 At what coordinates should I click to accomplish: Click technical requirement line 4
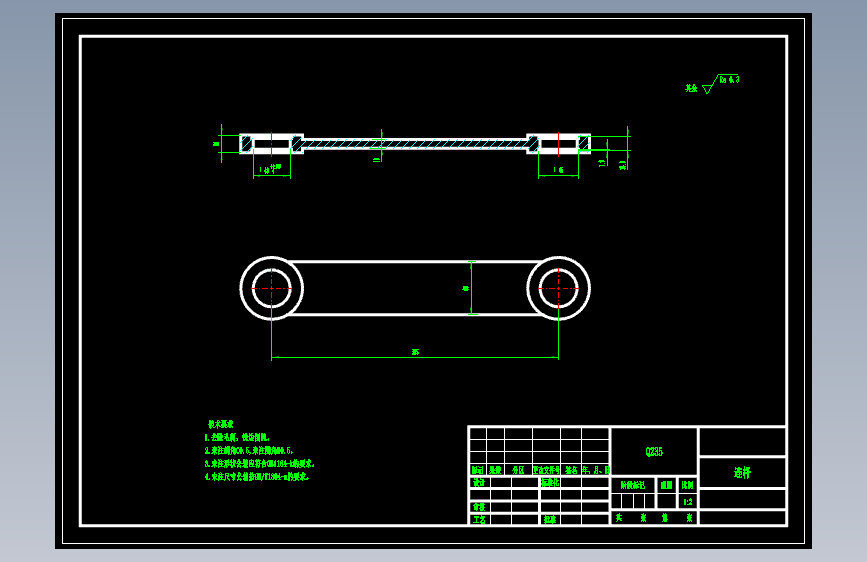(x=257, y=476)
